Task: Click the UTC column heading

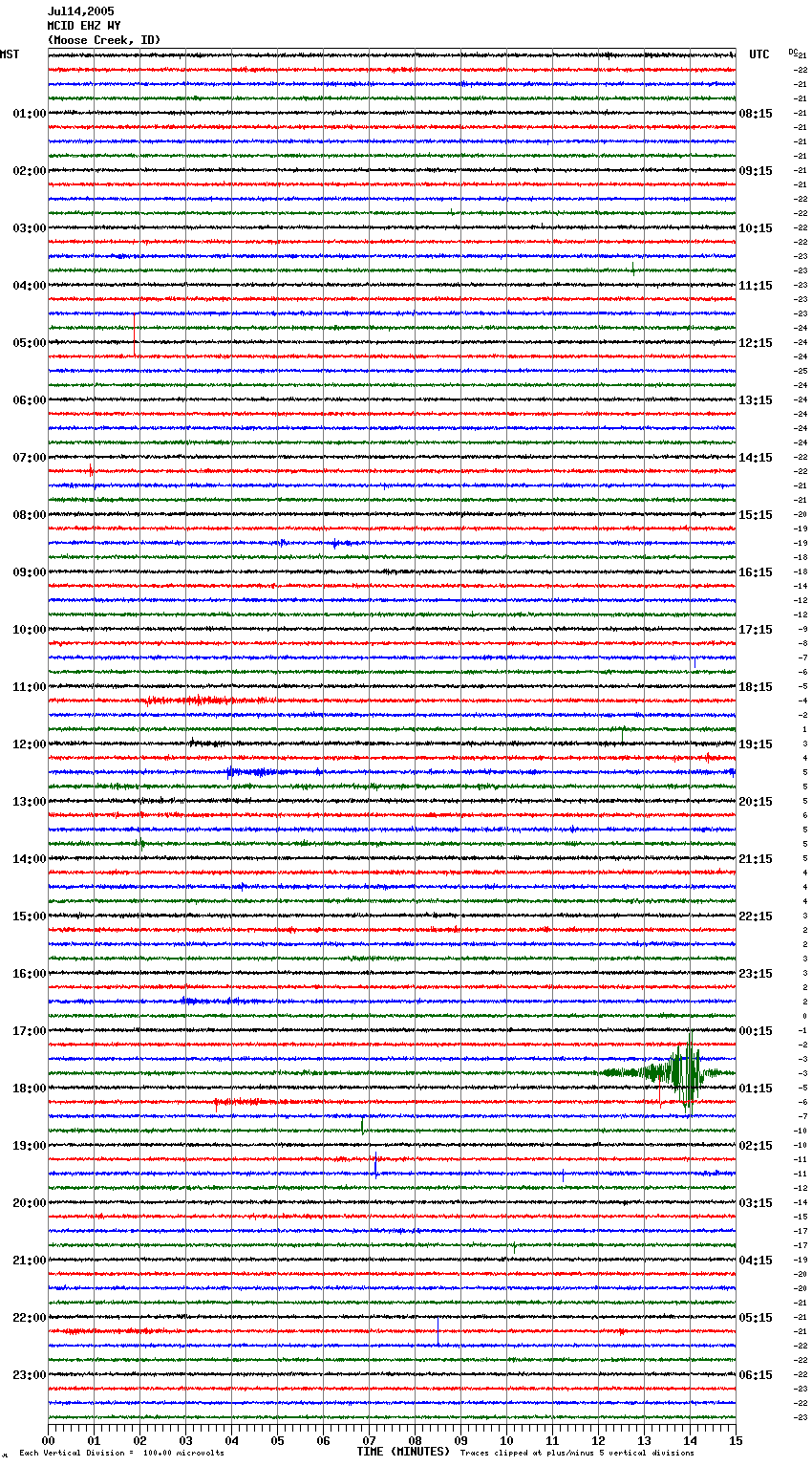Action: [x=759, y=55]
